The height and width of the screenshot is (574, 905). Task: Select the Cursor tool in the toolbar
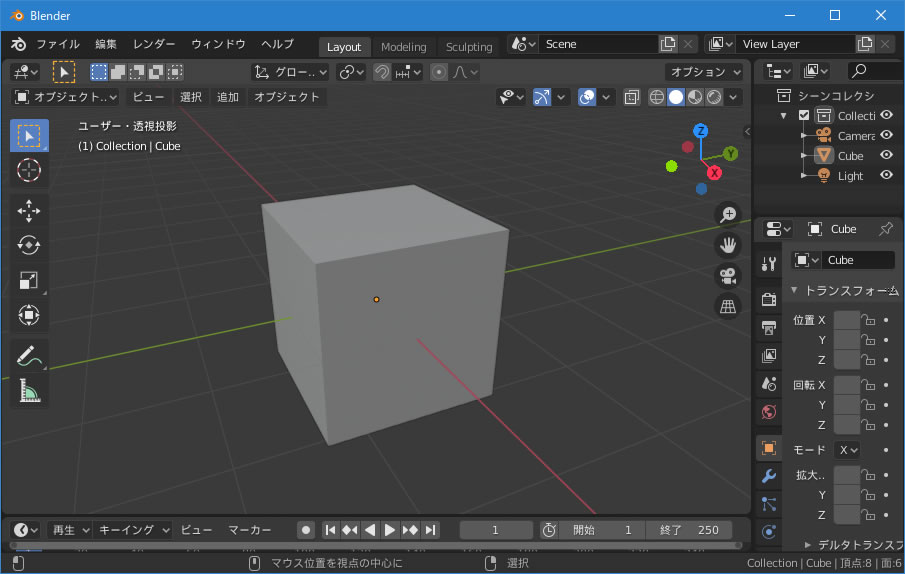tap(29, 170)
